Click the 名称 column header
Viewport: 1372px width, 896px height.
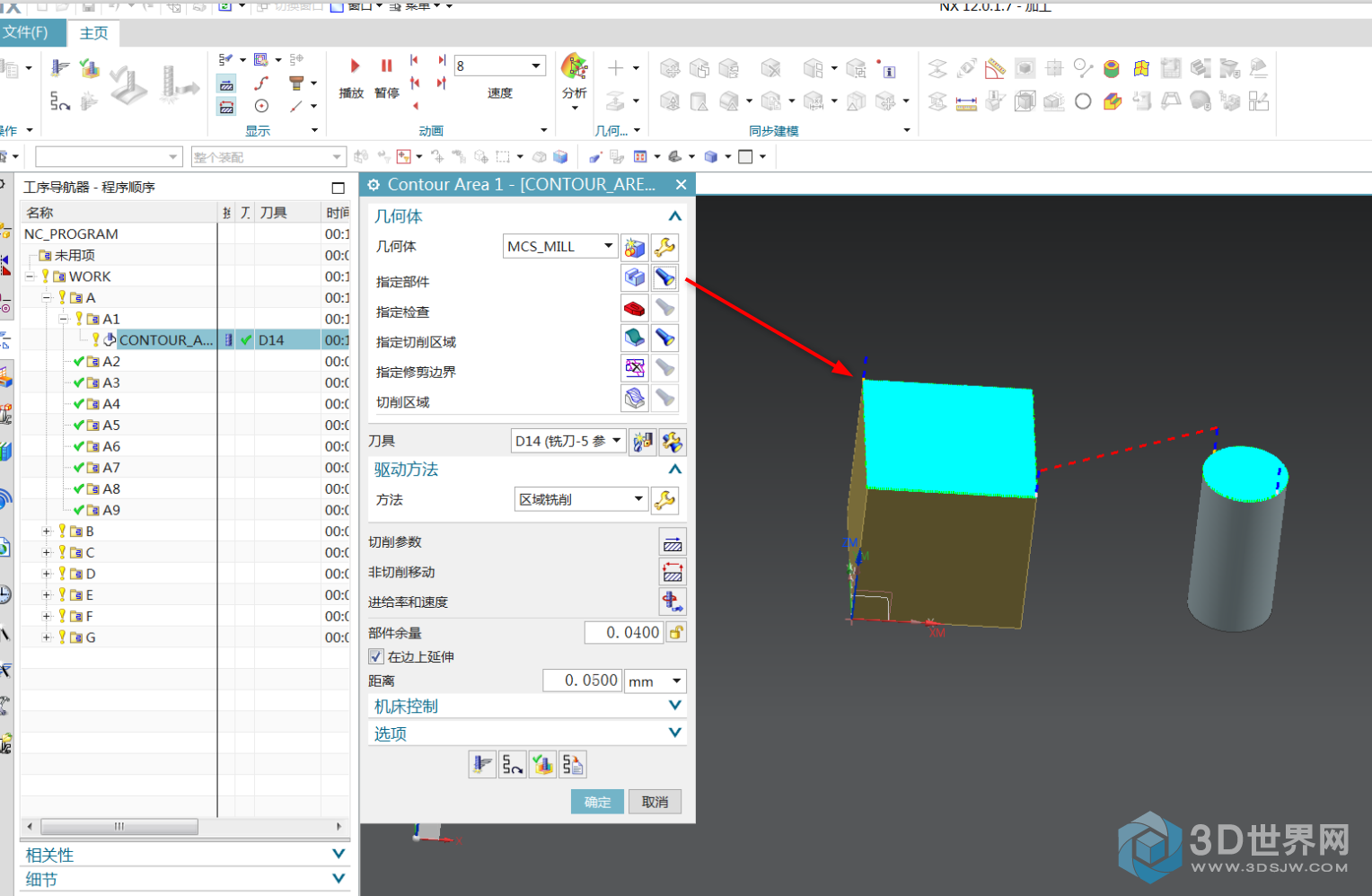119,212
